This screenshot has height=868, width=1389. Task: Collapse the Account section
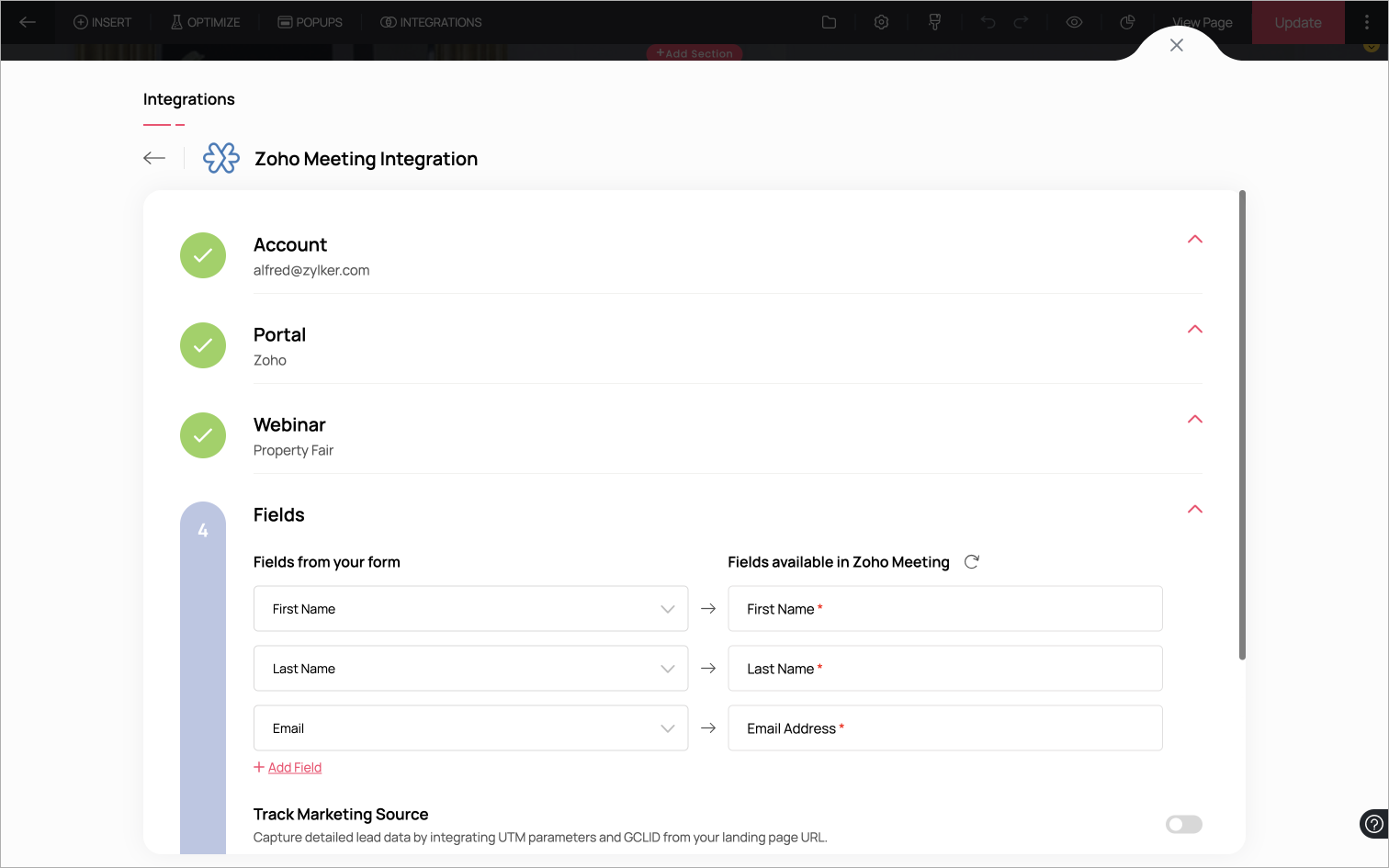pyautogui.click(x=1194, y=240)
